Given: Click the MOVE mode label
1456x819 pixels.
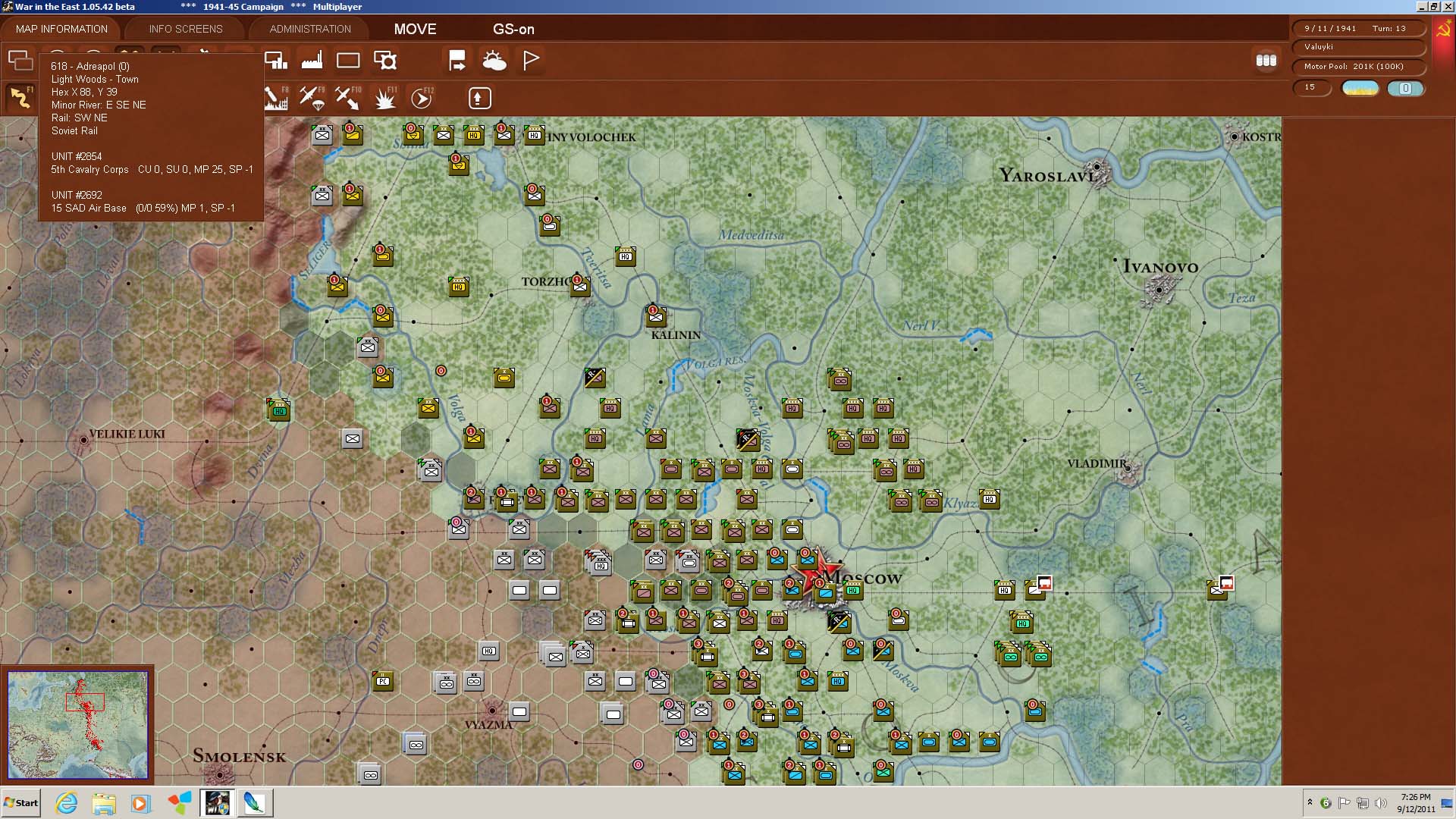Looking at the screenshot, I should (x=415, y=29).
